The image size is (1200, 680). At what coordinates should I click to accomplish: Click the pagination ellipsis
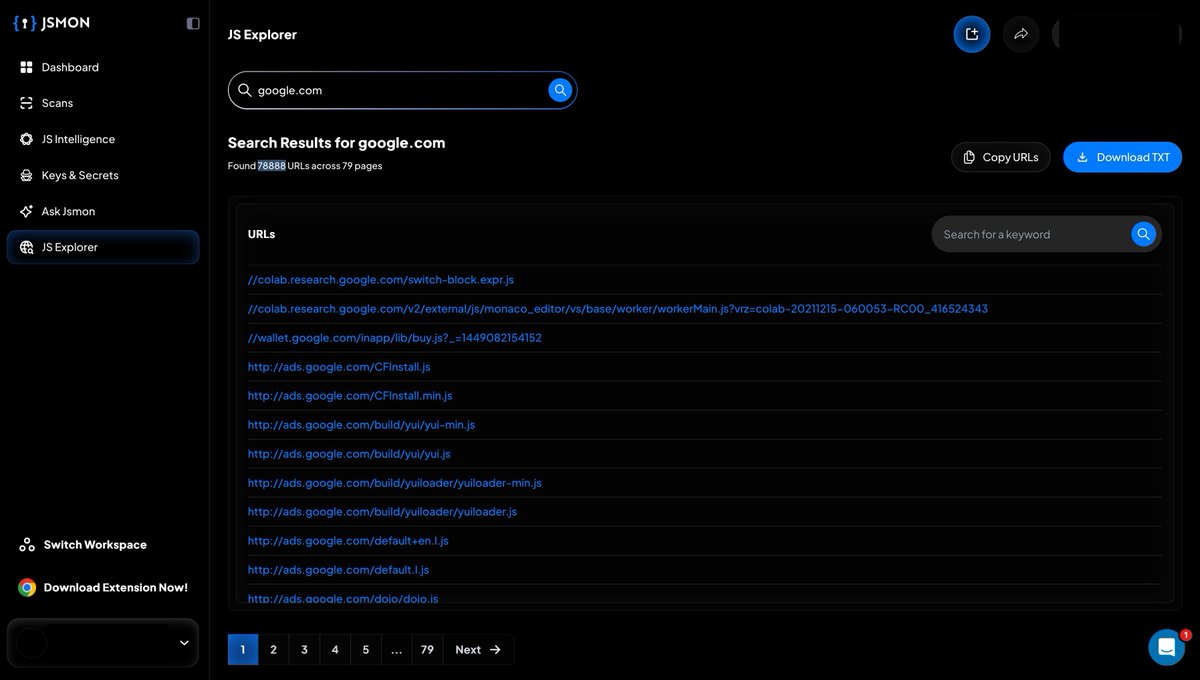click(397, 649)
